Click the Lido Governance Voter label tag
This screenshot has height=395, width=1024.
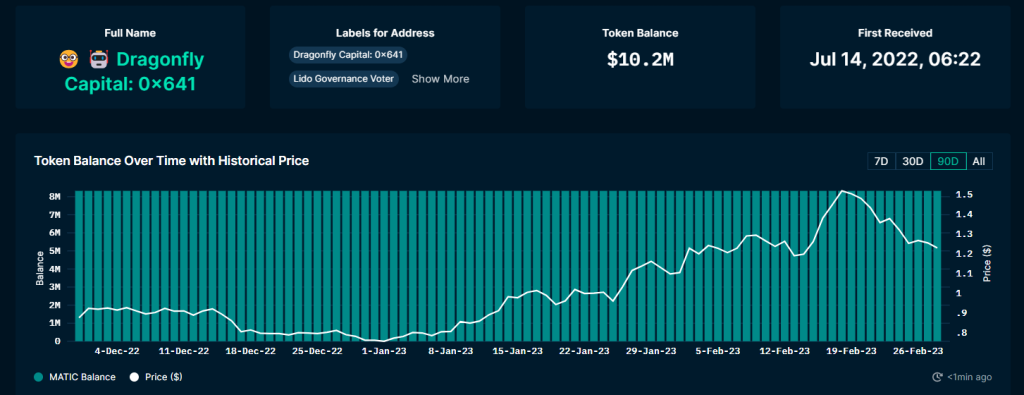(x=344, y=79)
